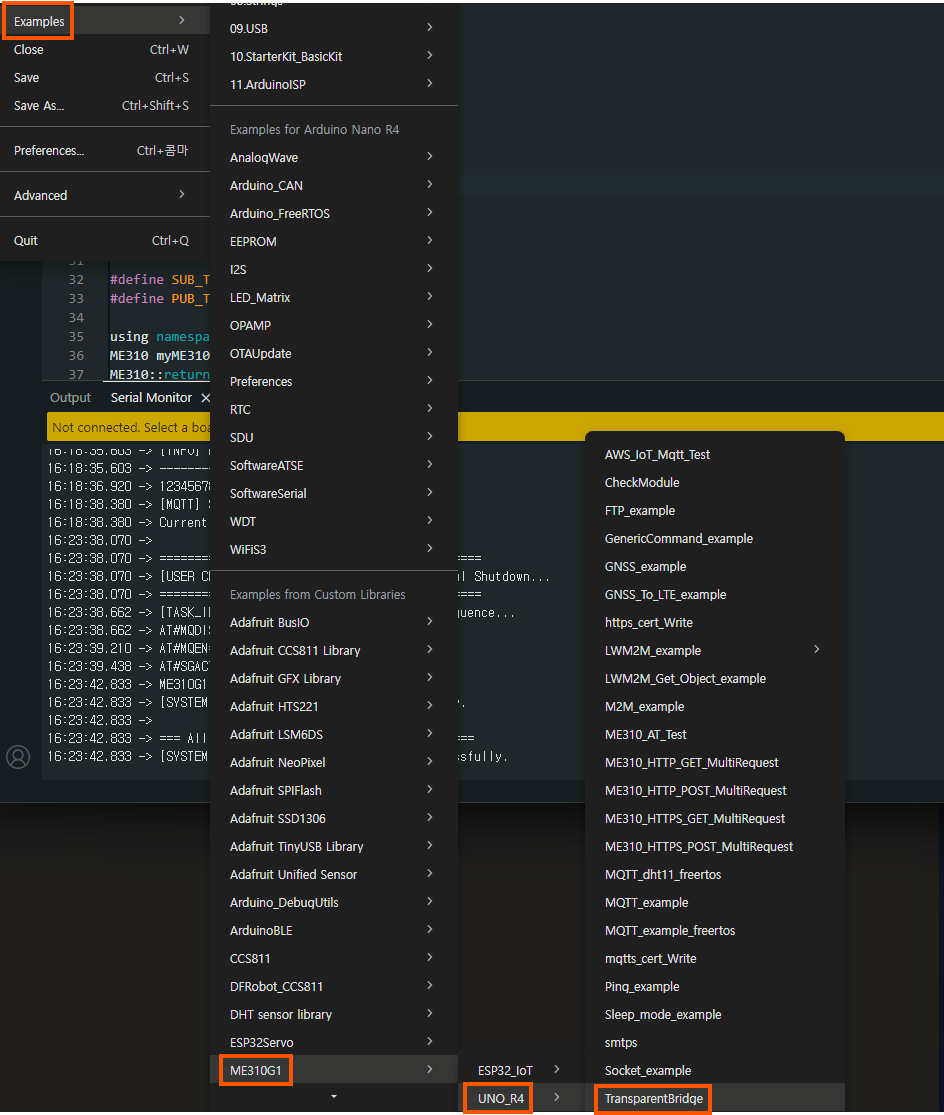The height and width of the screenshot is (1115, 944).
Task: Expand 10.StarterKit_BasicKit examples
Action: [333, 56]
